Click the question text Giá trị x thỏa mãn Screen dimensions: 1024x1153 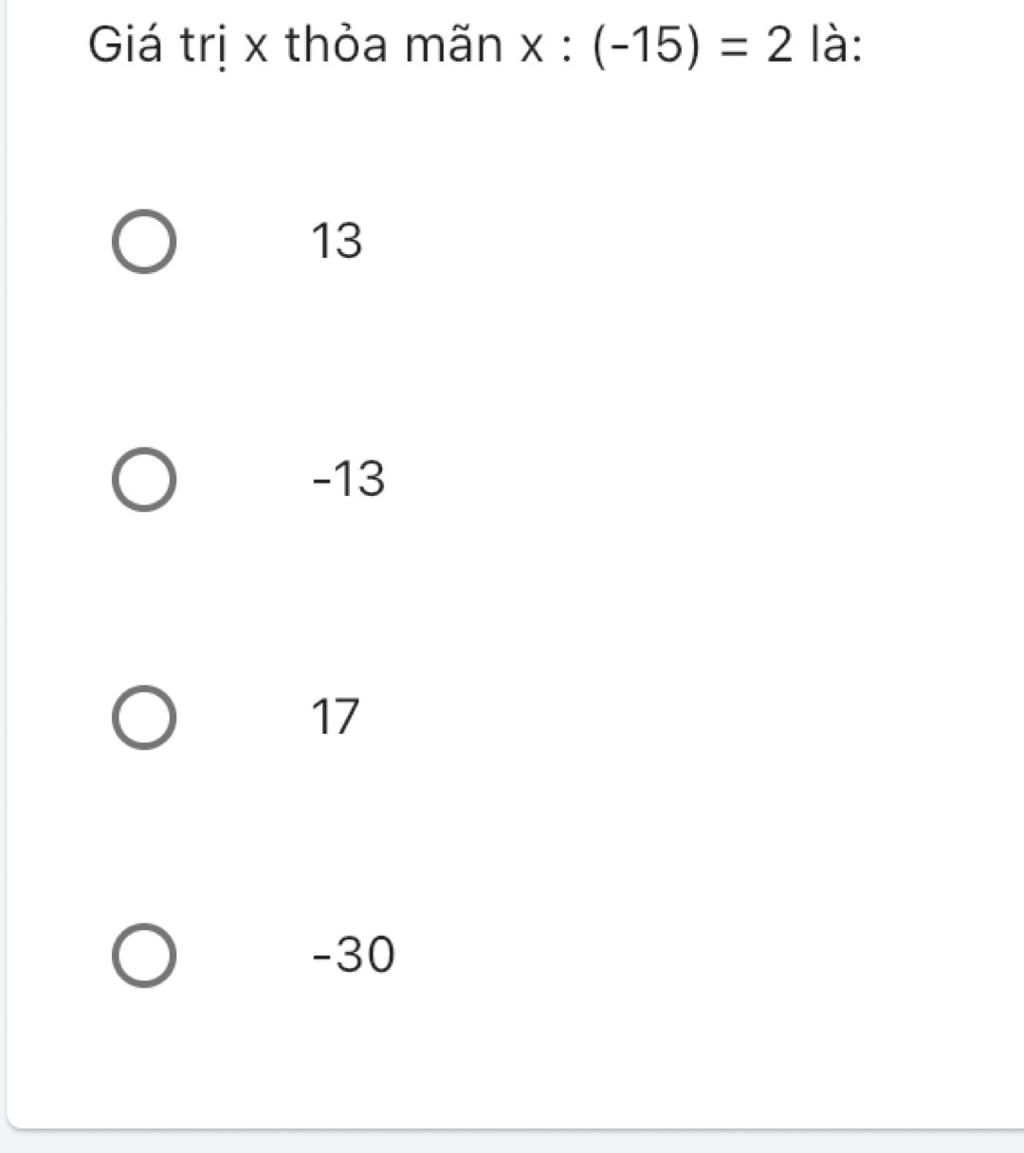pos(296,46)
